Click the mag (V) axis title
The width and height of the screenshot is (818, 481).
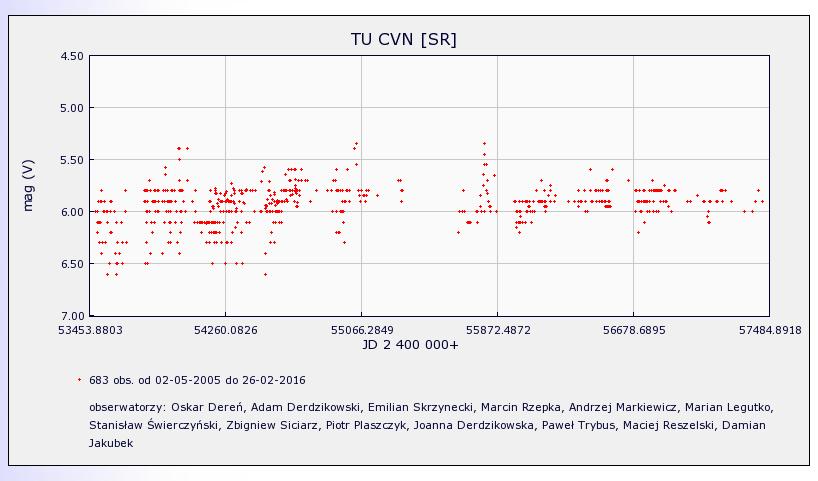[x=28, y=186]
